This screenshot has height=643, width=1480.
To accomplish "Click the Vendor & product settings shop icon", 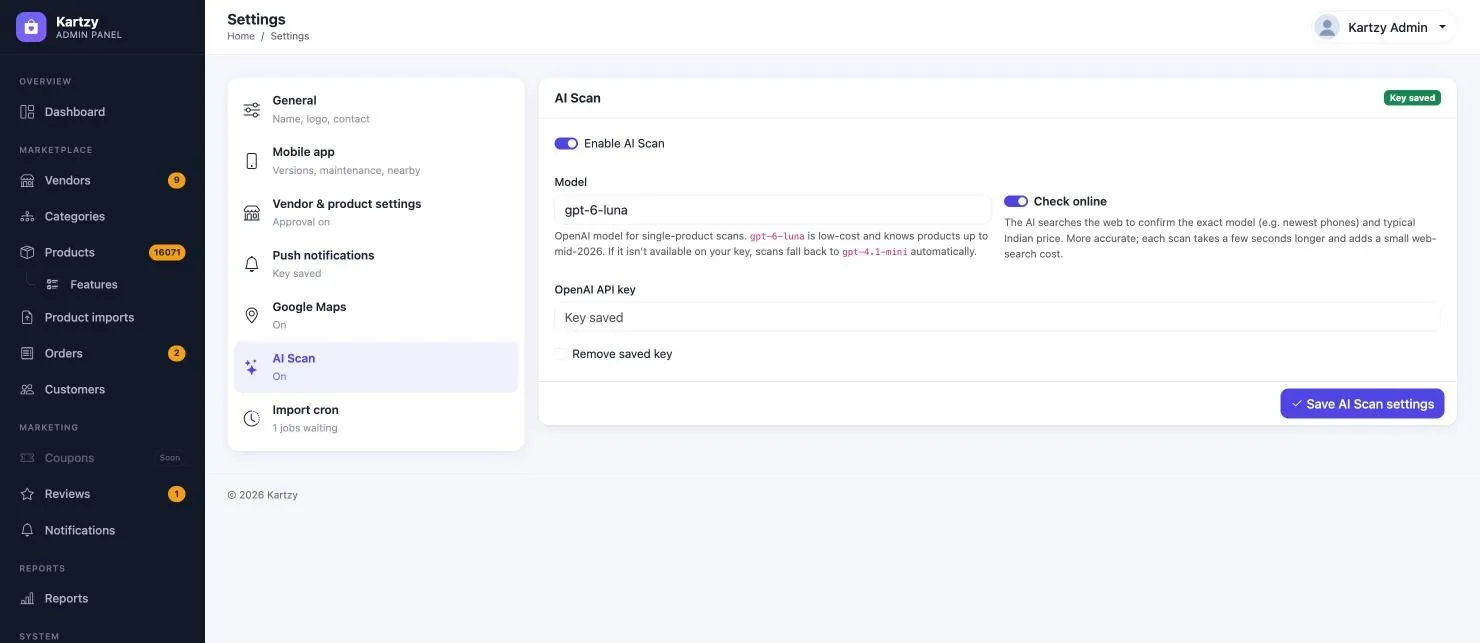I will tap(252, 213).
